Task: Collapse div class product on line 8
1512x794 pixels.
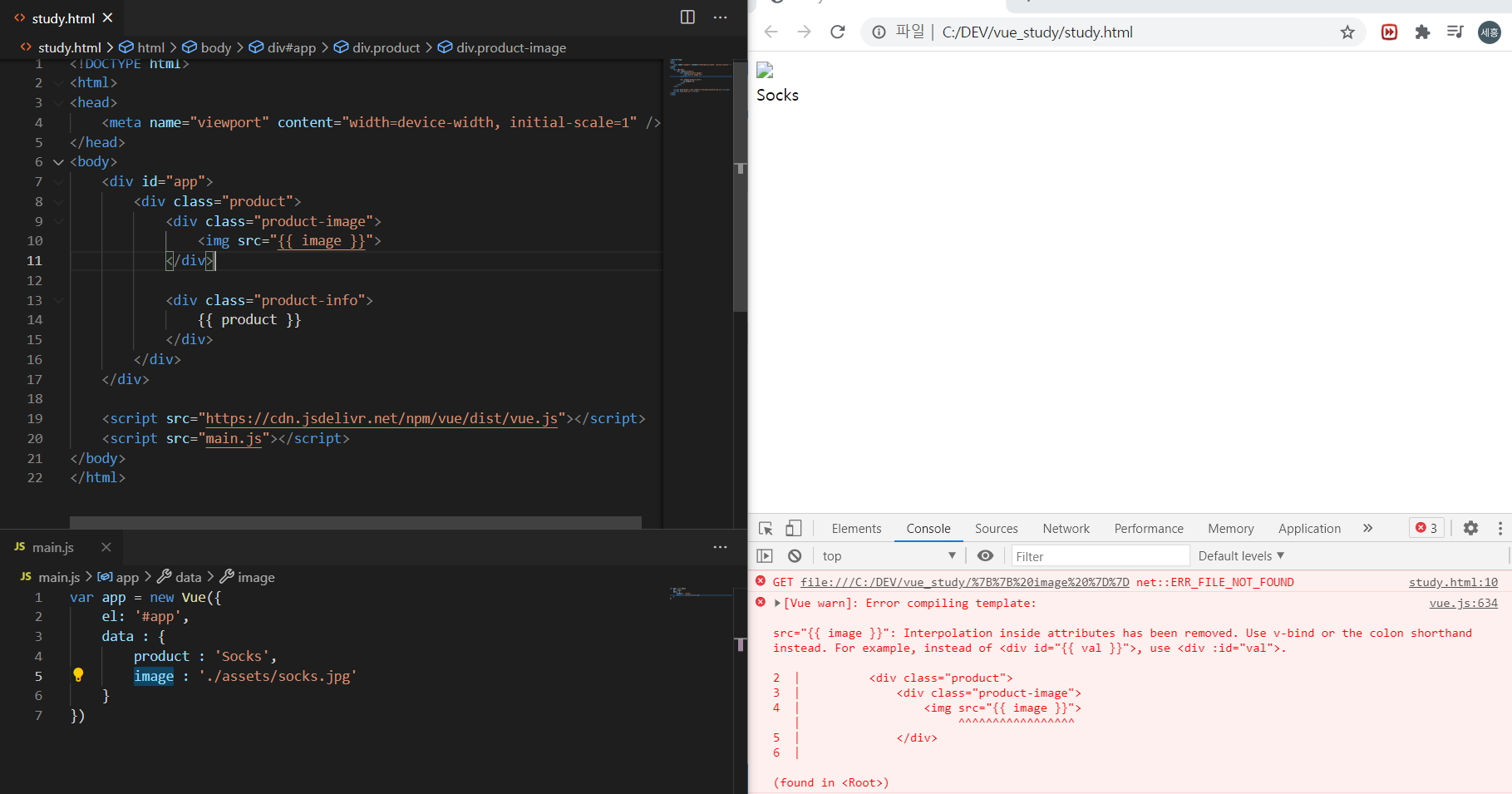Action: click(x=58, y=202)
